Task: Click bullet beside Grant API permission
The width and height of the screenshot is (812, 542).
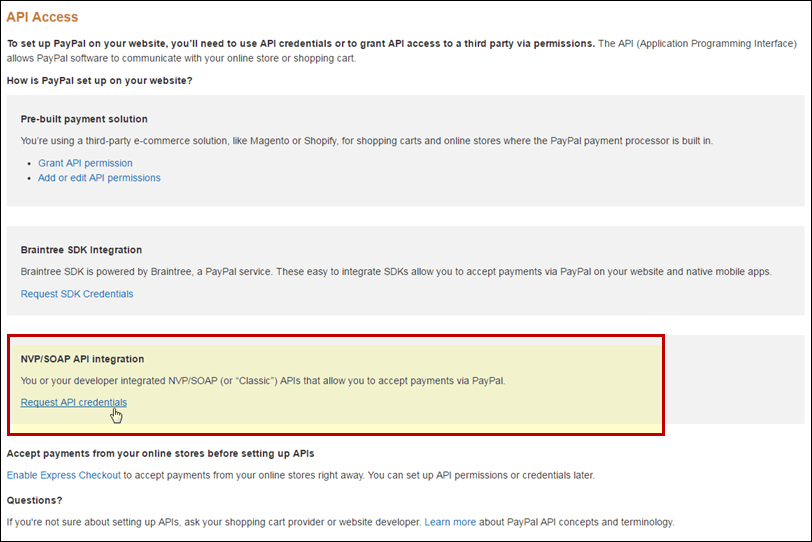Action: (29, 163)
